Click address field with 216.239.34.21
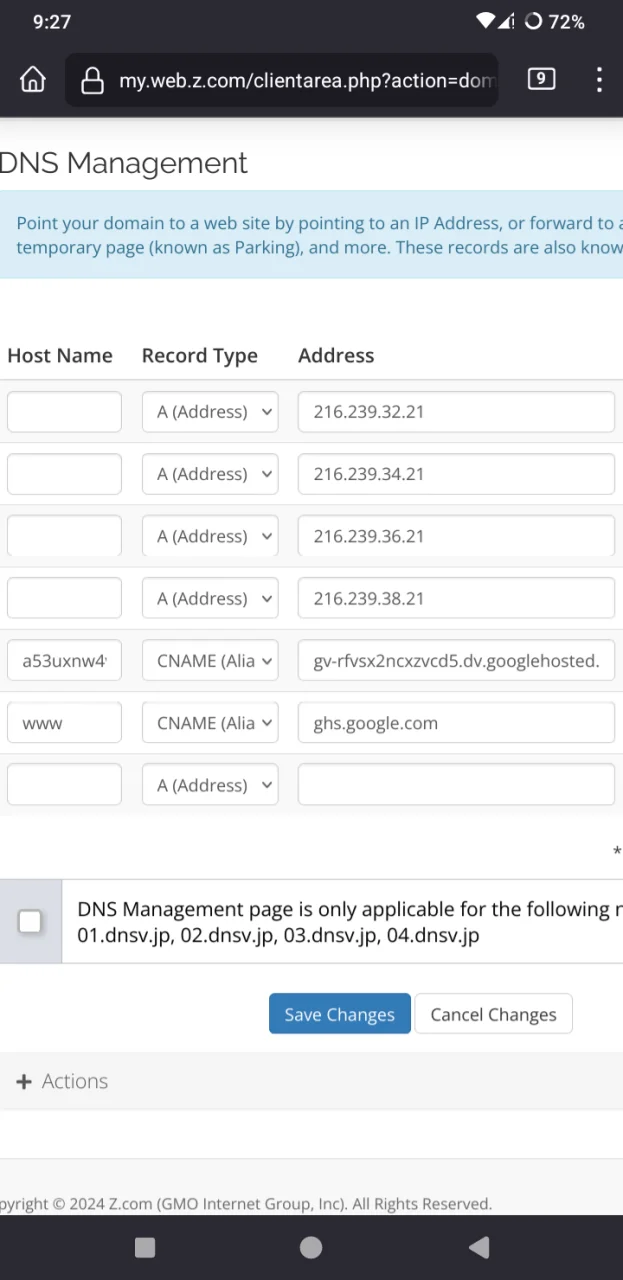The width and height of the screenshot is (623, 1280). click(456, 474)
